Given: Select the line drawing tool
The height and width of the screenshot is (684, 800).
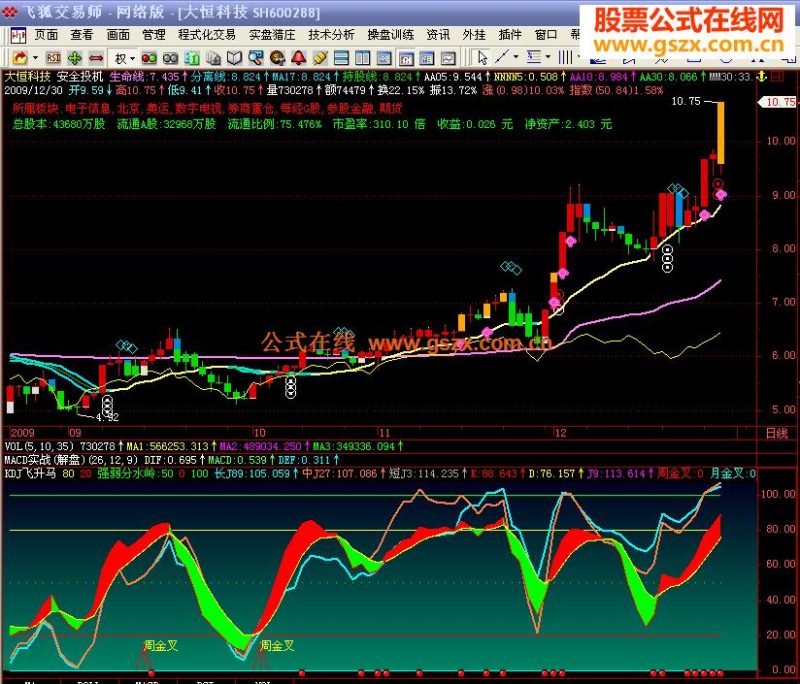Looking at the screenshot, I should coord(503,56).
